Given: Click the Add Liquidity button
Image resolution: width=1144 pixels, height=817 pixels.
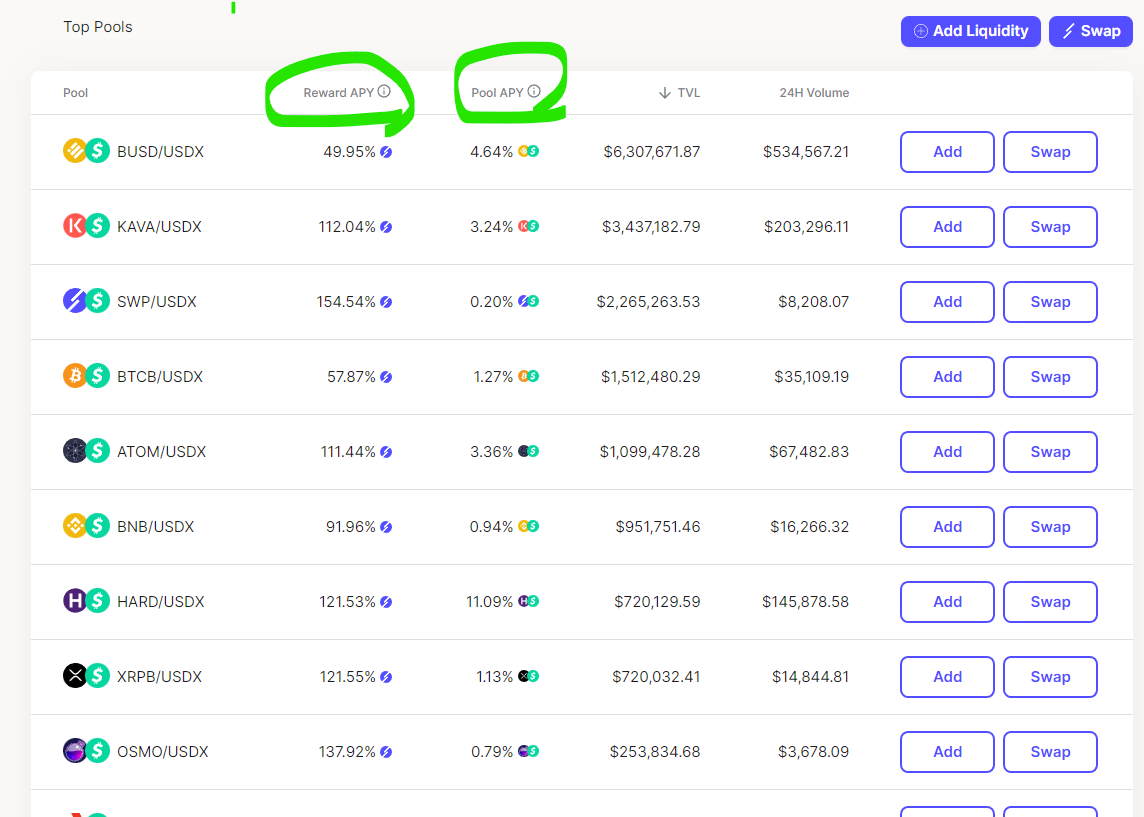Looking at the screenshot, I should click(970, 31).
